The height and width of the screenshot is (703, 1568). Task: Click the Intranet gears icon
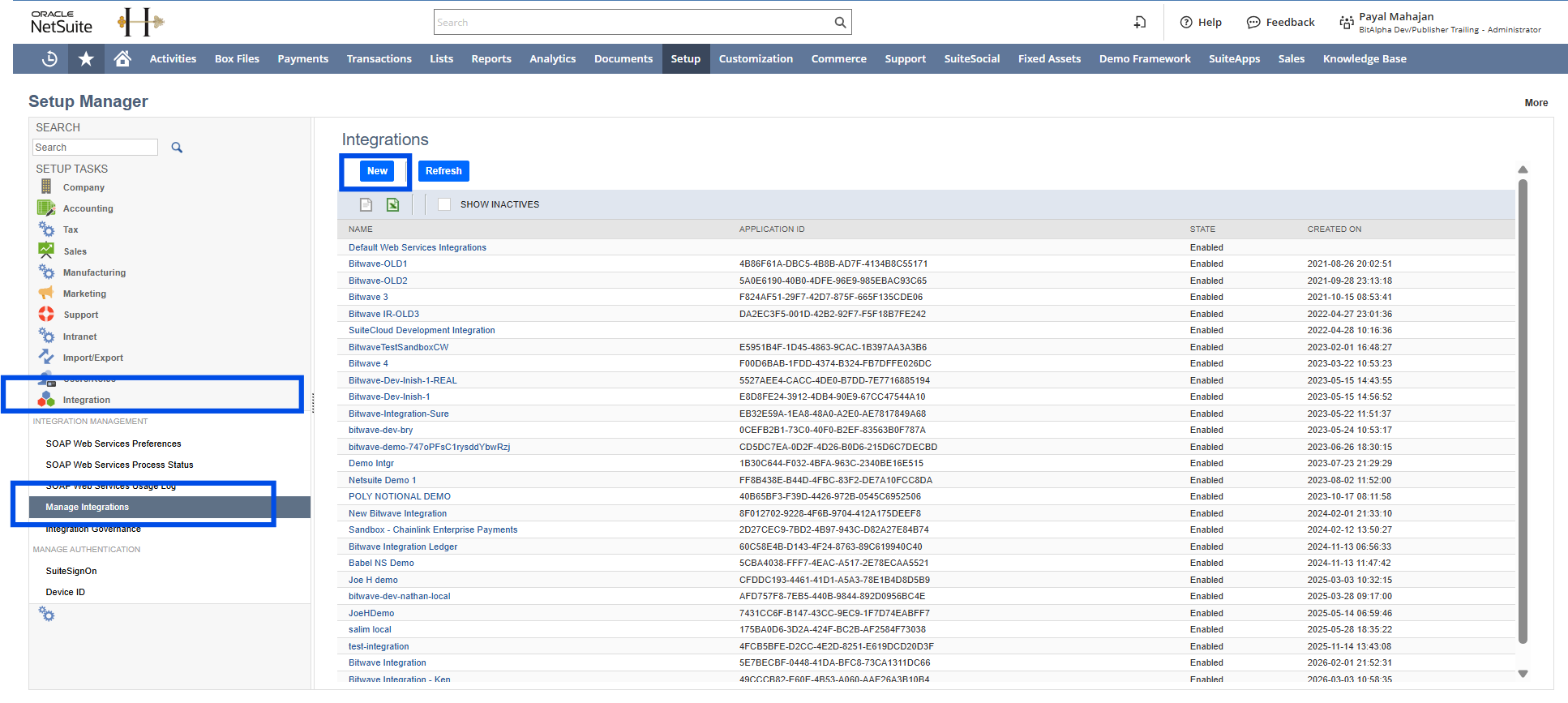coord(46,336)
